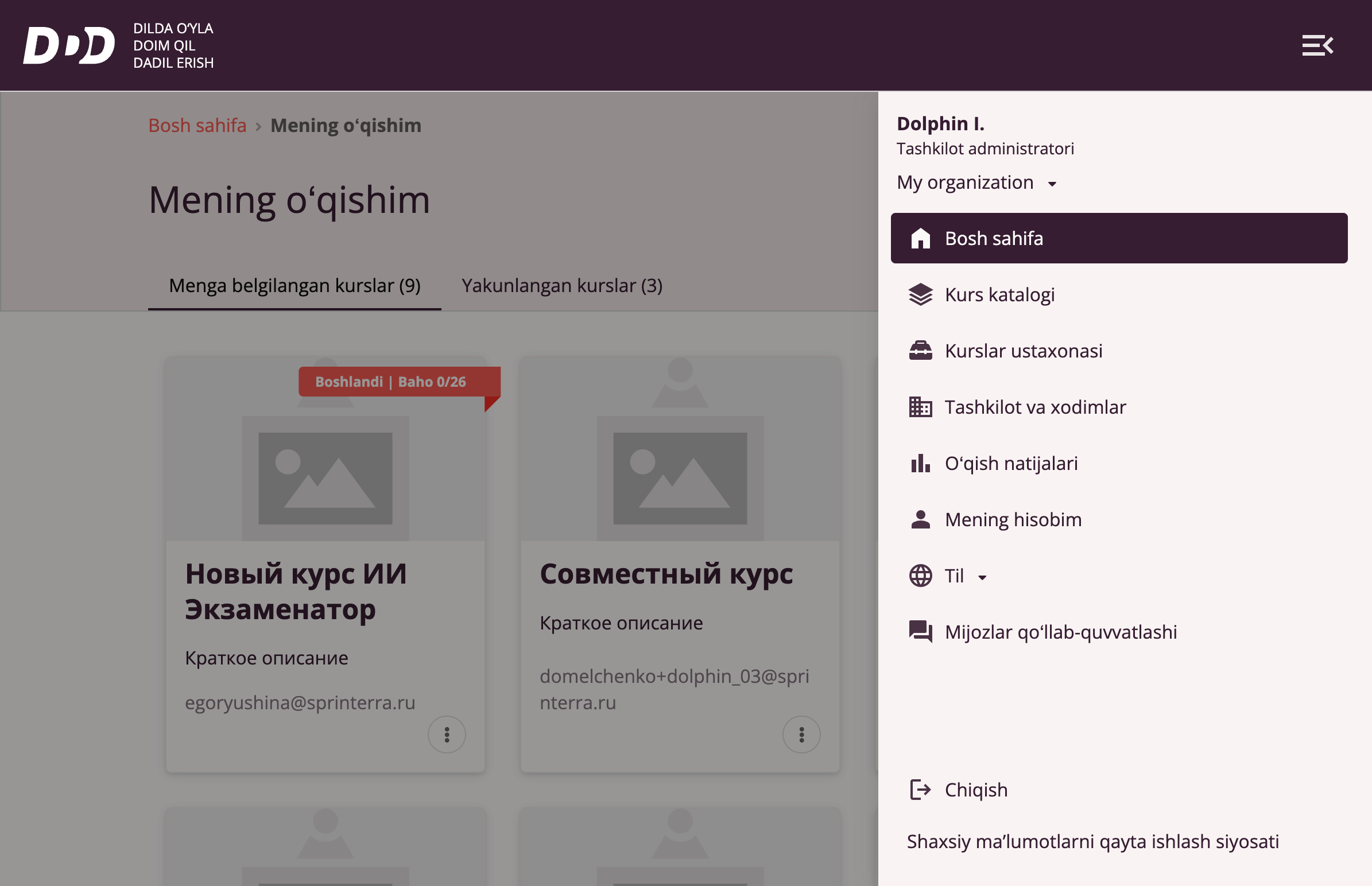The width and height of the screenshot is (1372, 886).
Task: Go to Kurslar ustaxonasi menu item
Action: coord(1119,351)
